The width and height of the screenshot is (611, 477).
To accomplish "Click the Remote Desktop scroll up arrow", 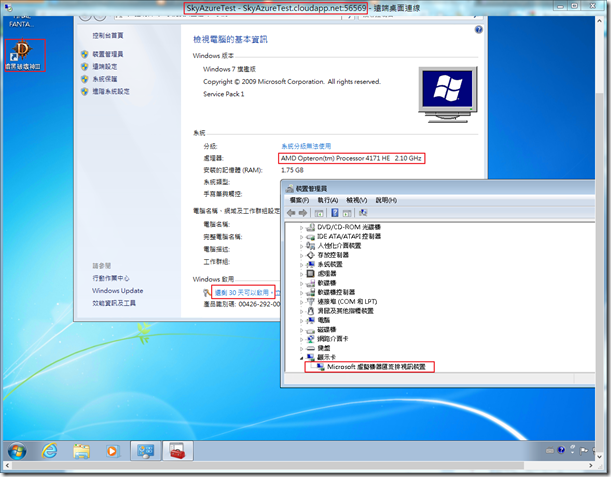I will 599,21.
